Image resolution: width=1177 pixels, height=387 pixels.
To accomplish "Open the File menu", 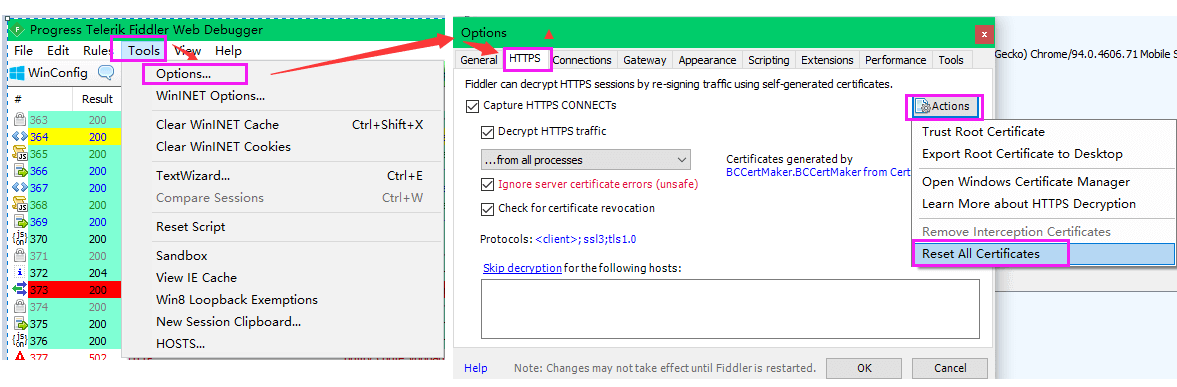I will click(x=23, y=51).
